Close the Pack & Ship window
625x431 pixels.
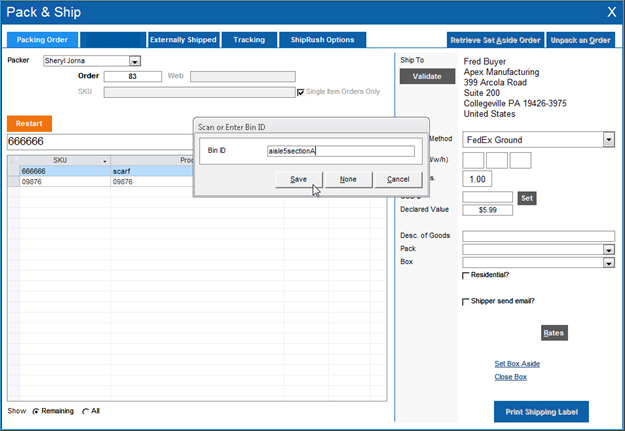tap(611, 12)
